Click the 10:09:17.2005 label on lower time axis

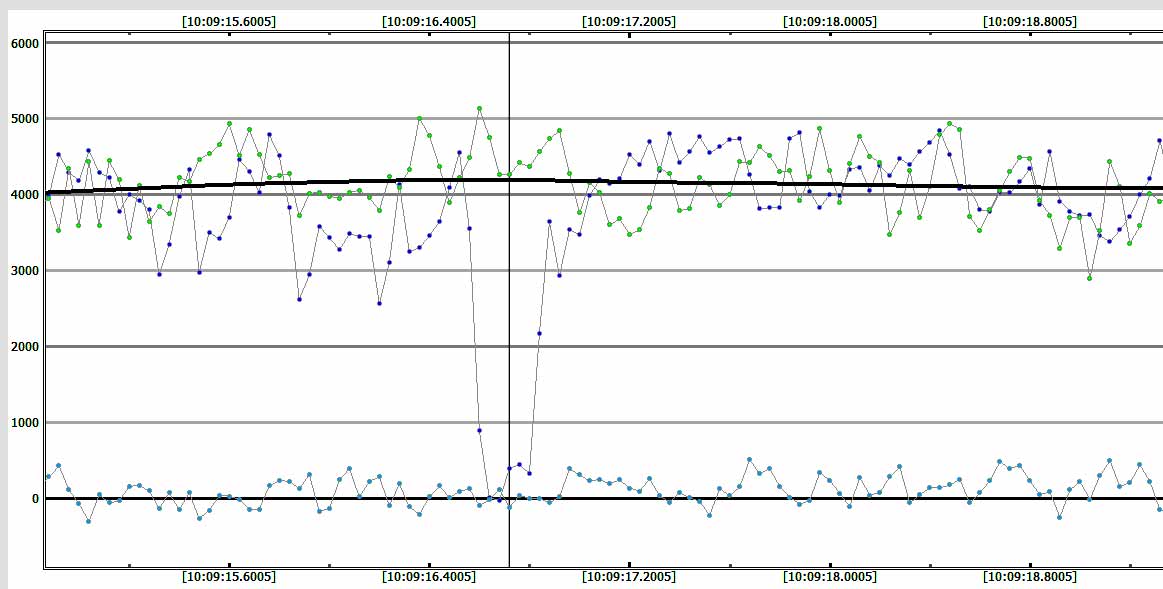click(x=629, y=576)
